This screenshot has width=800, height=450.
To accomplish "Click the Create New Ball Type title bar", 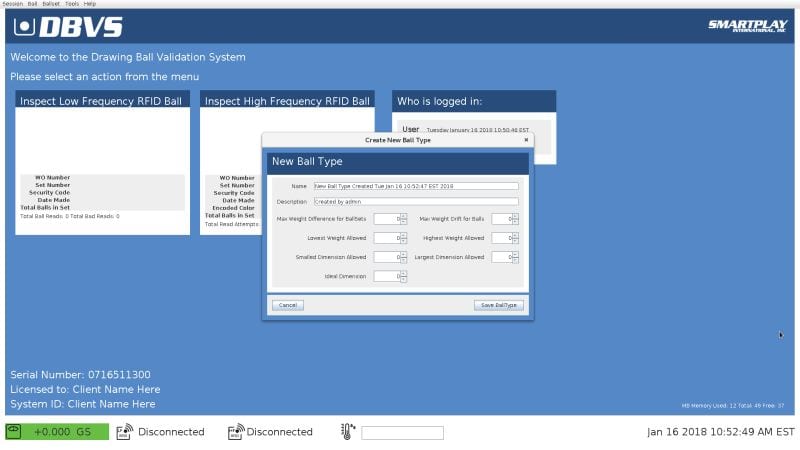I will point(397,140).
